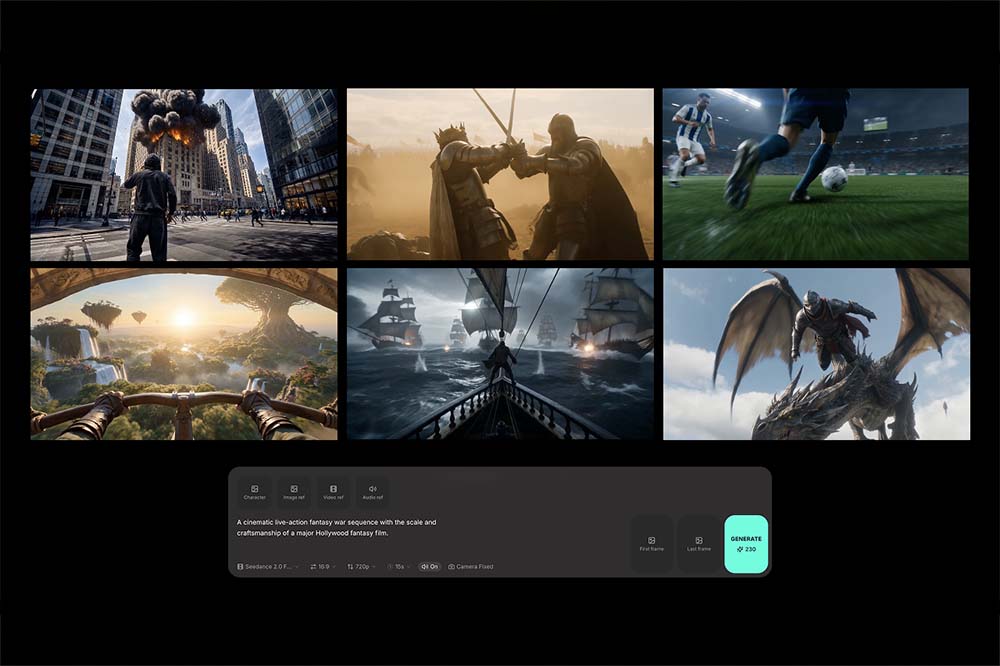The height and width of the screenshot is (666, 1000).
Task: Upload a Last frame image
Action: [x=698, y=544]
